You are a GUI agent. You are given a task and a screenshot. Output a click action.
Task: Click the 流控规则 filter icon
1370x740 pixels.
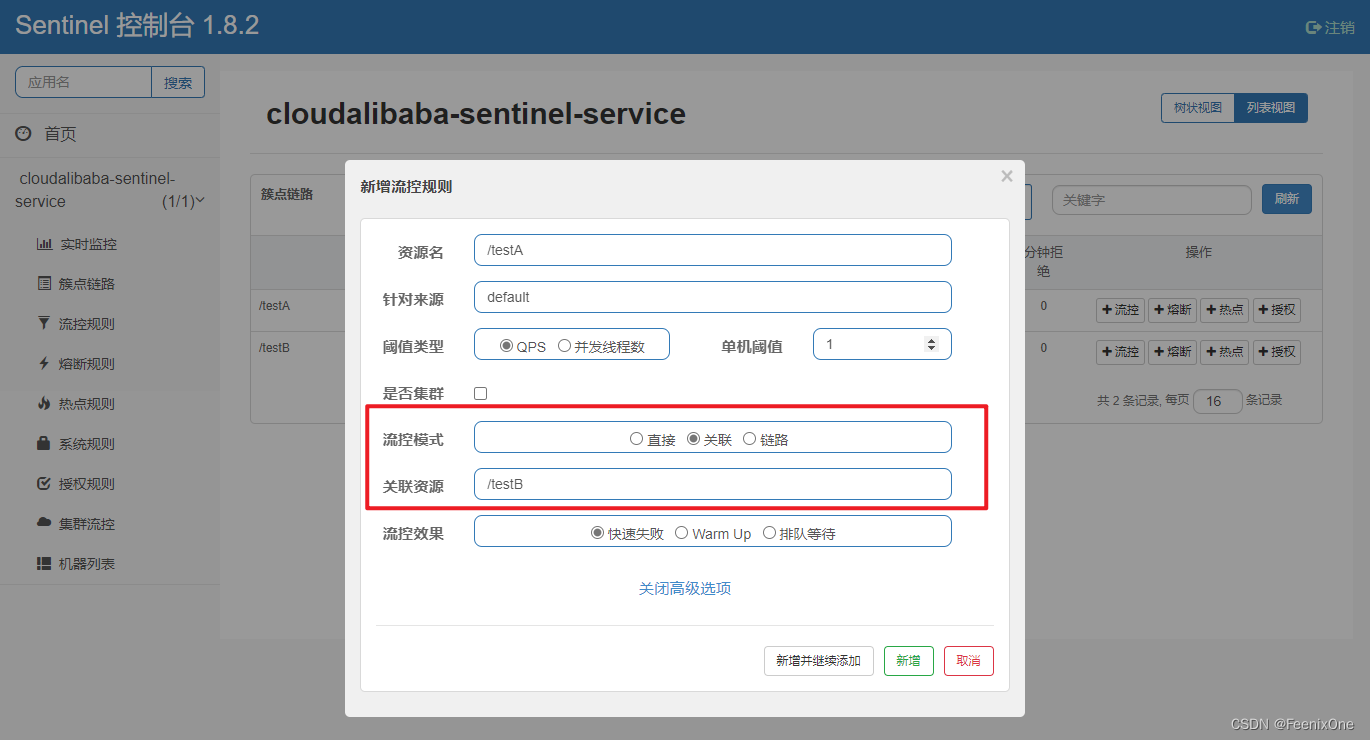click(x=44, y=324)
